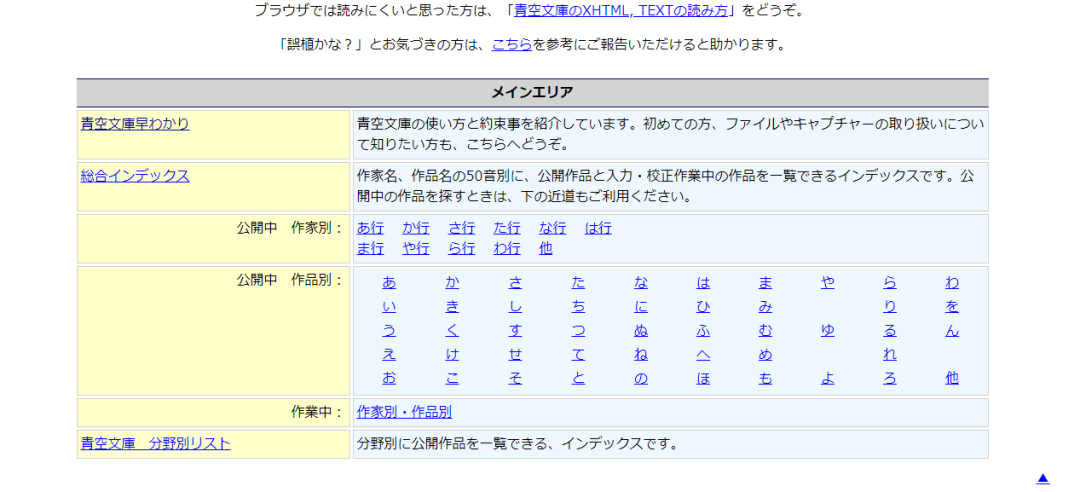Image resolution: width=1080 pixels, height=492 pixels.
Task: Browse works starting with さ
Action: [x=515, y=282]
